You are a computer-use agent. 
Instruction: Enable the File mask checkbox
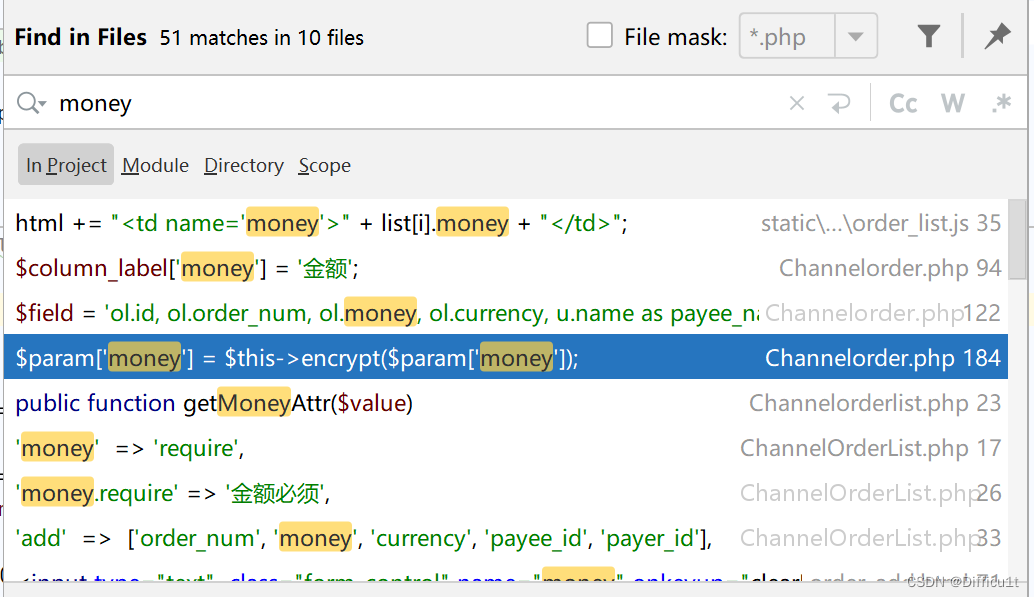[x=599, y=36]
